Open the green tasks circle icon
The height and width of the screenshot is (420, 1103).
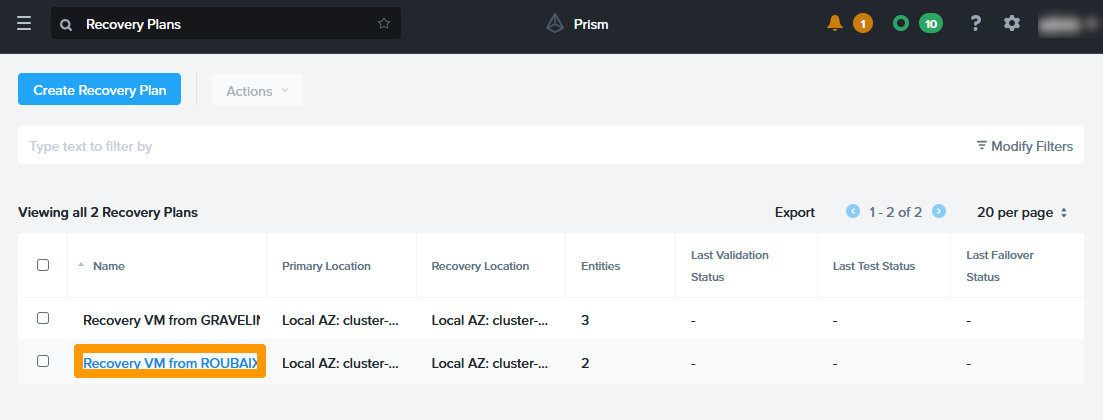coord(901,23)
